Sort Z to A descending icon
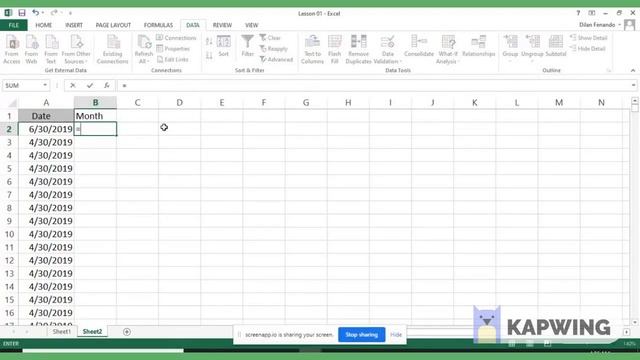The height and width of the screenshot is (360, 640). [209, 55]
